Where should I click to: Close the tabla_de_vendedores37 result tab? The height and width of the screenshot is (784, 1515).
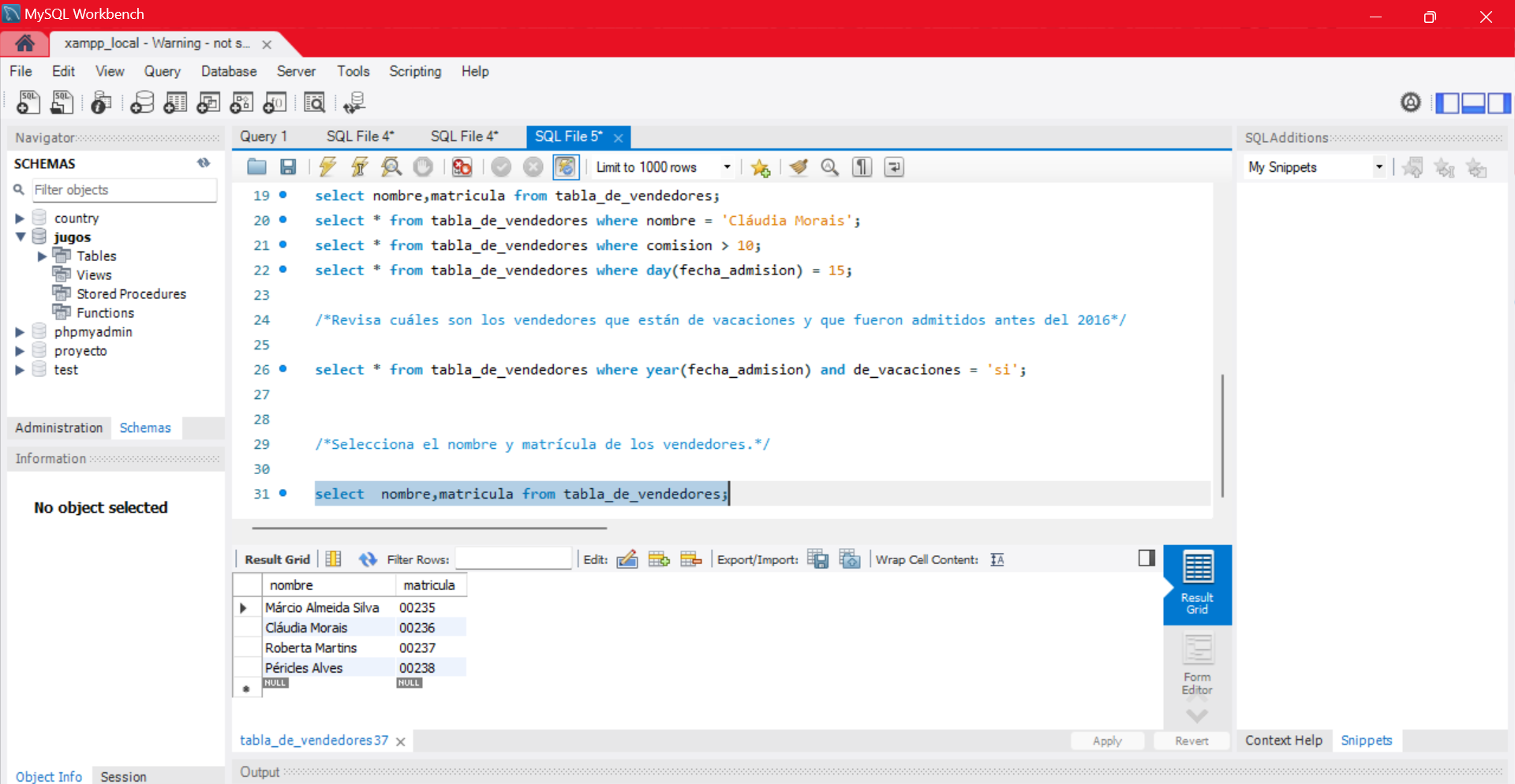pyautogui.click(x=401, y=741)
